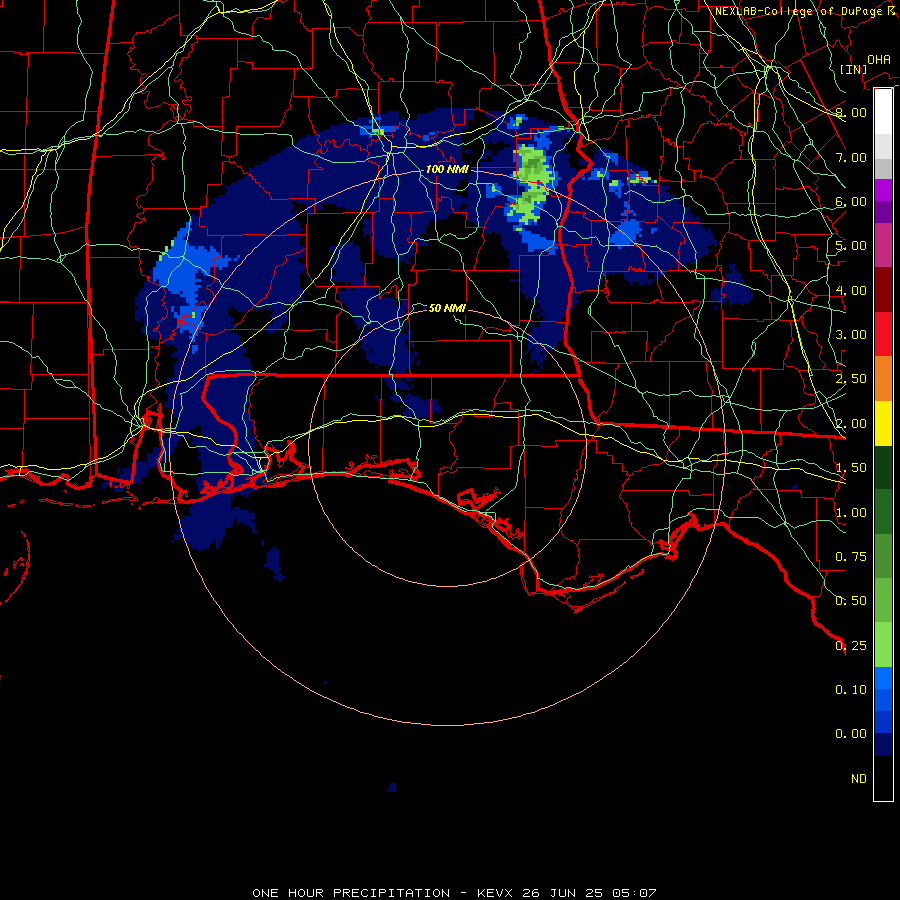This screenshot has width=900, height=900.
Task: Click the '0.10' legend value
Action: [851, 690]
